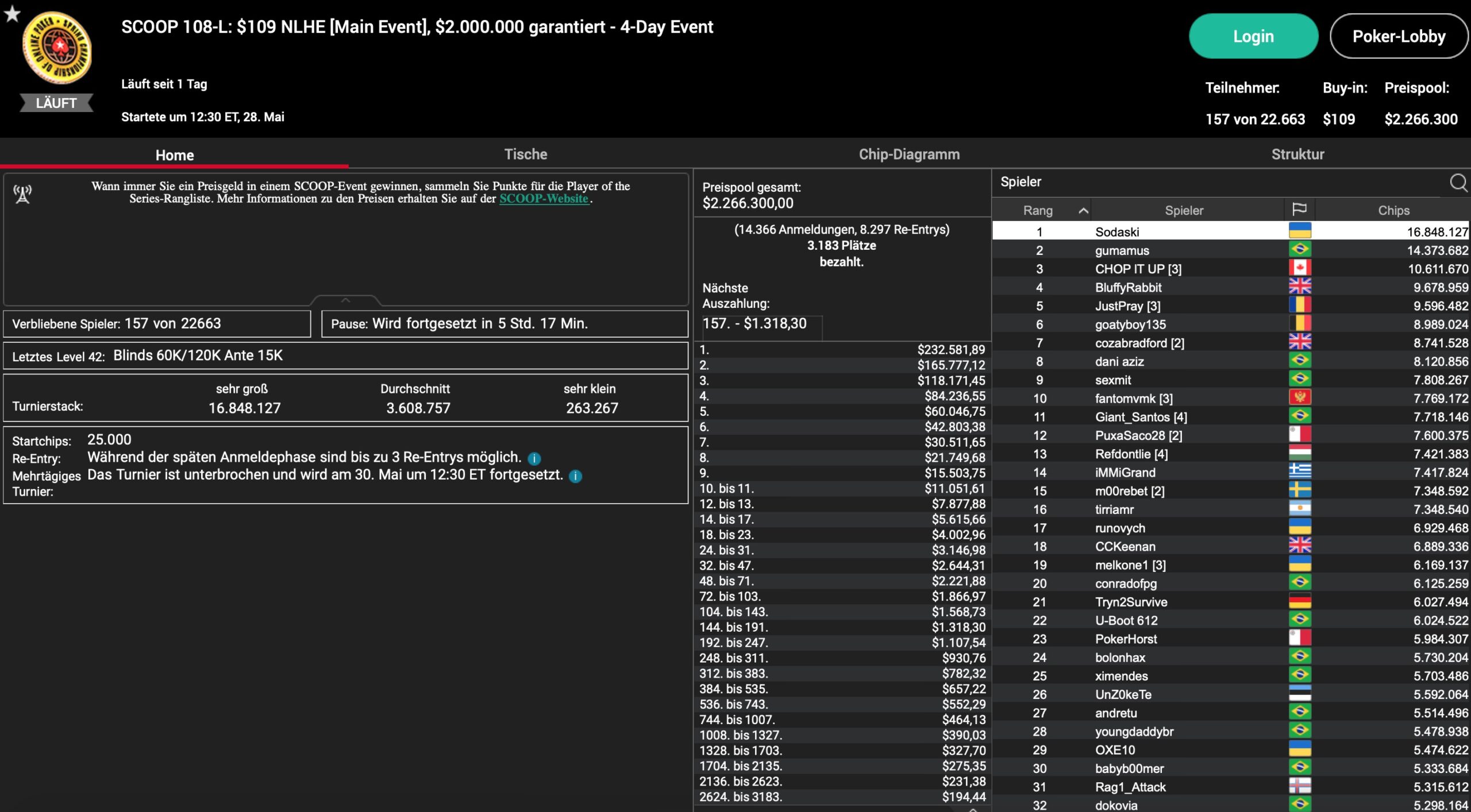Viewport: 1471px width, 812px height.
Task: Click Verbliebene Spieler 157 von 22663 box
Action: (x=157, y=324)
